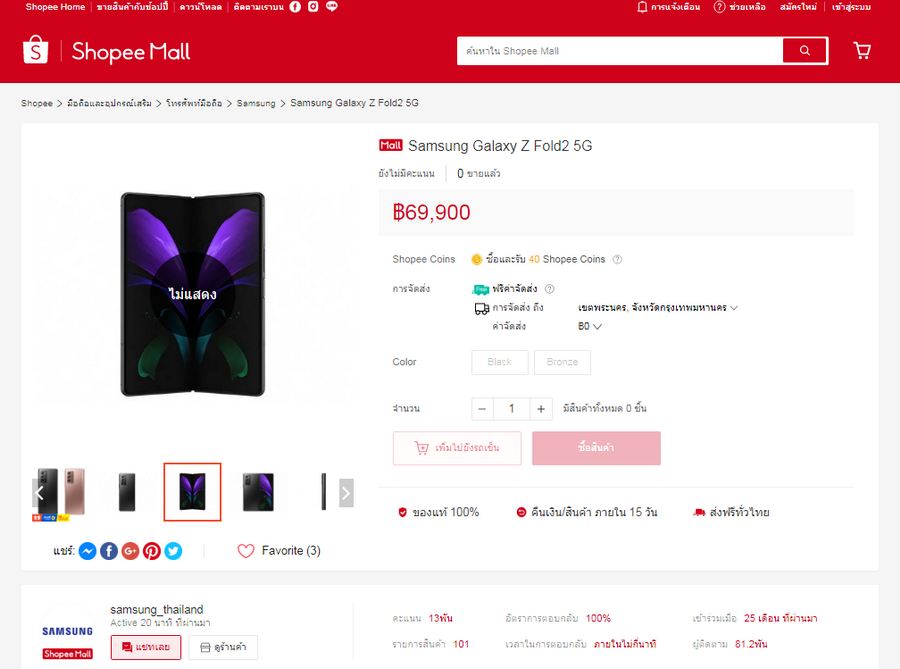Select the Bronze color option
The width and height of the screenshot is (900, 669).
coord(562,362)
